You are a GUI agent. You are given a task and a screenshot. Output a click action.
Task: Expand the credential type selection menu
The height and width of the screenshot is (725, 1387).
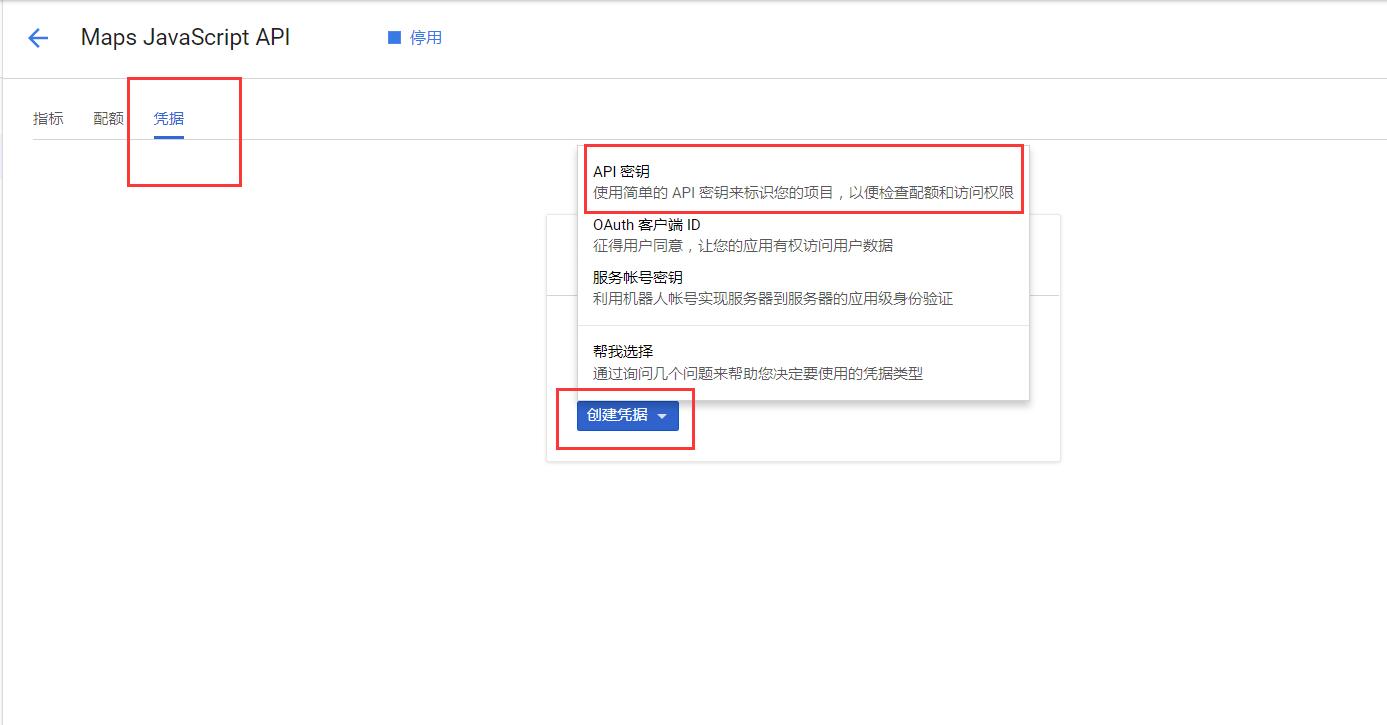(663, 415)
